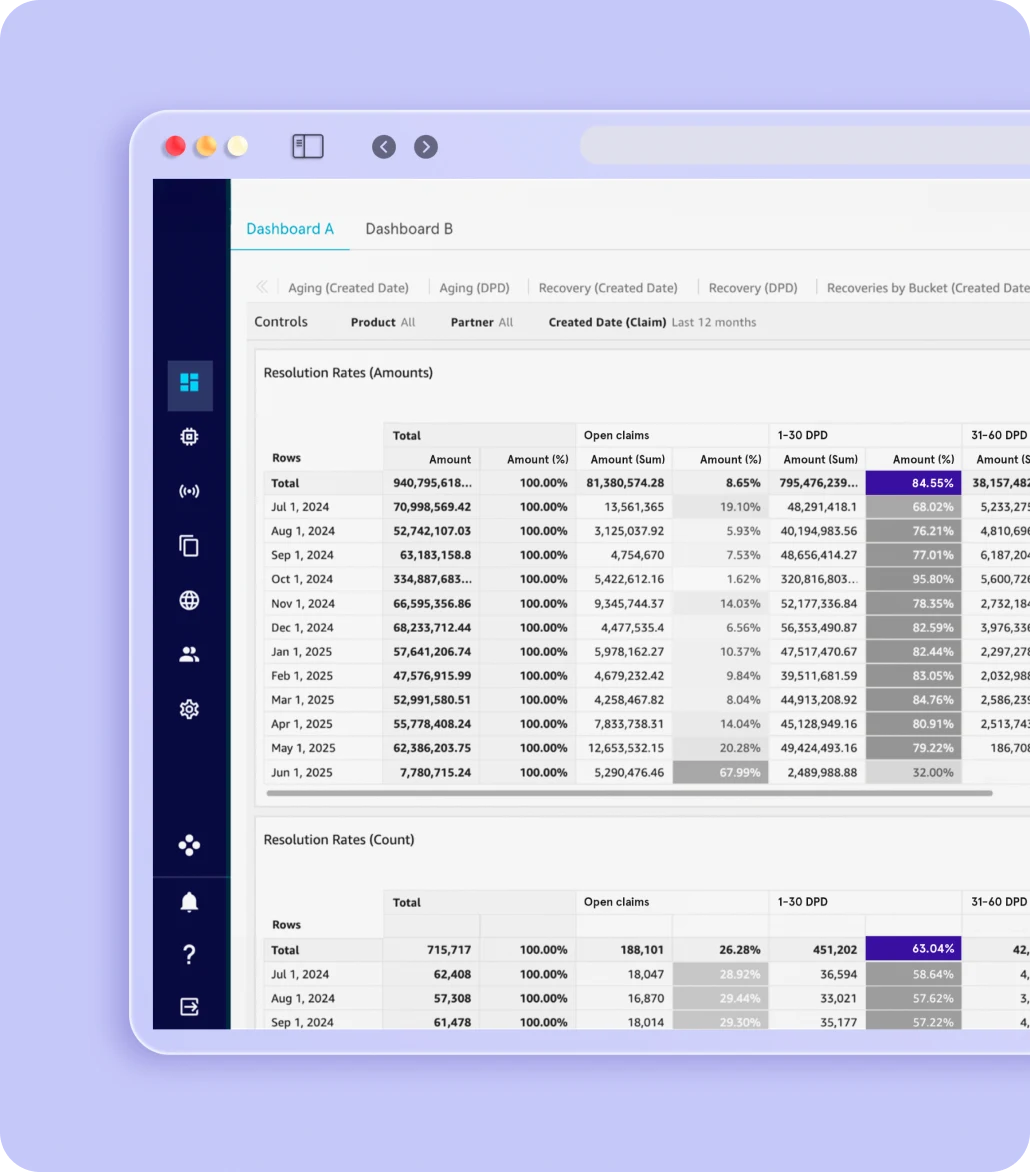The image size is (1030, 1172).
Task: Click the notifications bell icon
Action: [189, 903]
